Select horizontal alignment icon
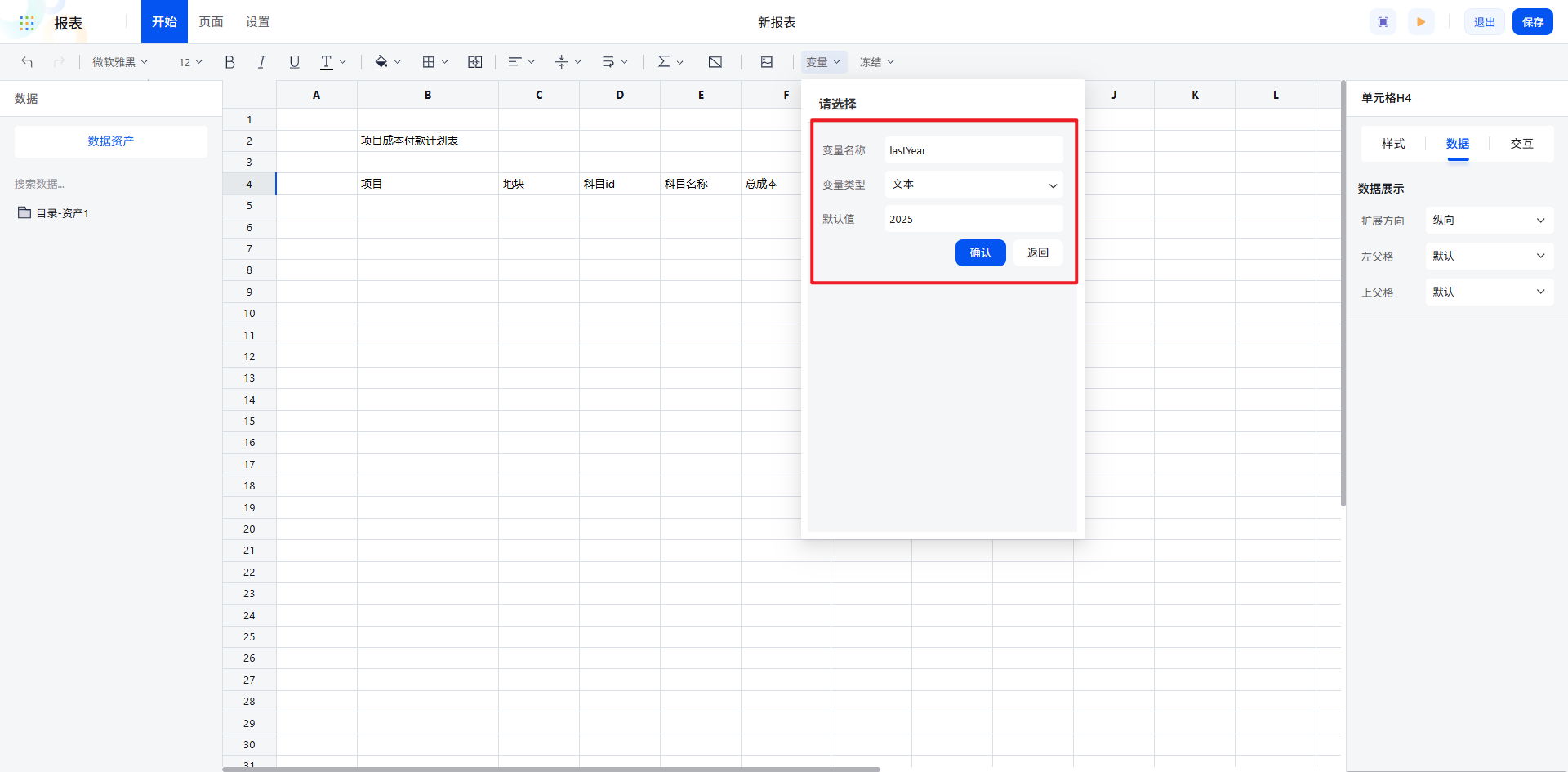 pos(514,62)
